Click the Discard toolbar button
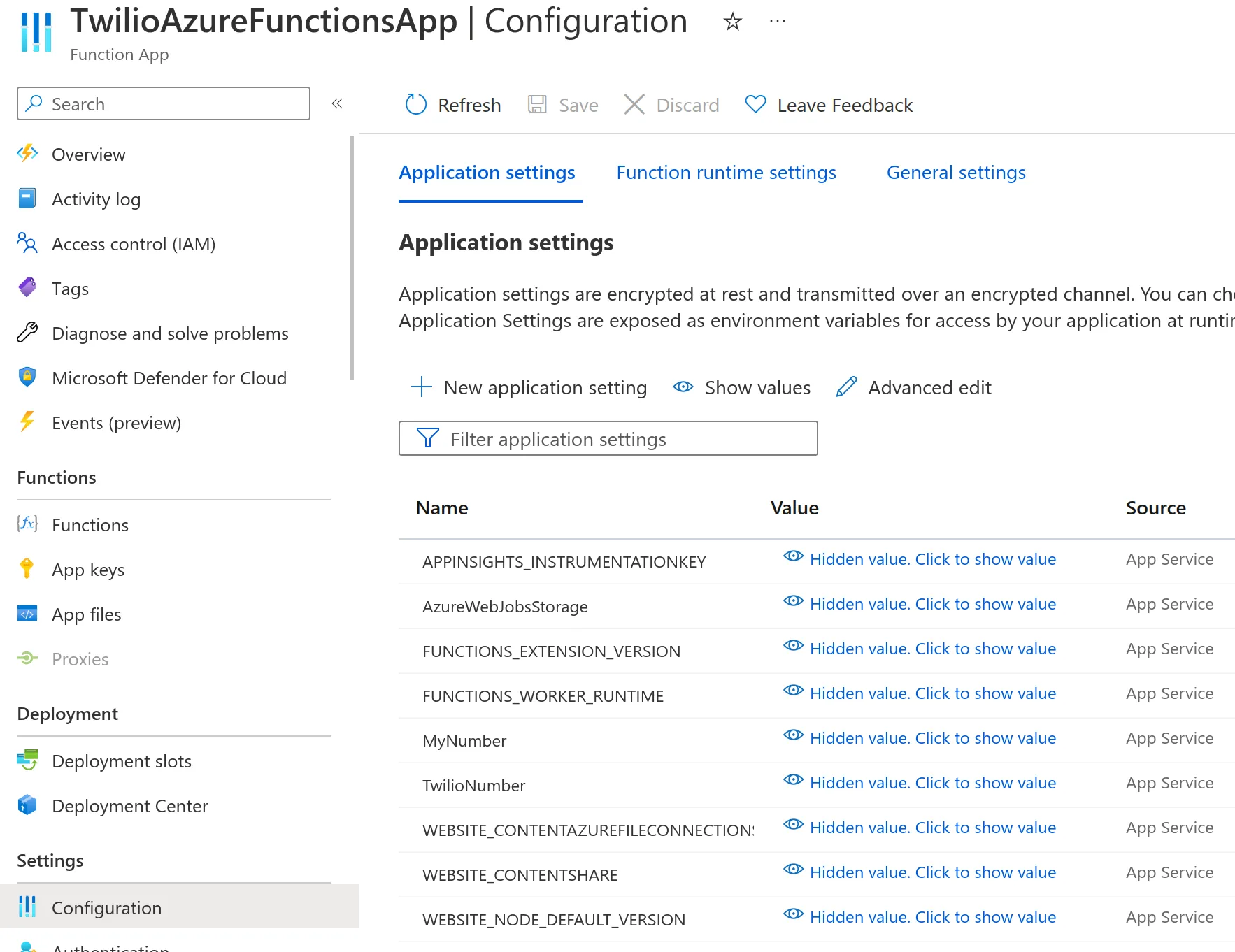Screen dimensions: 1235x952 [671, 105]
